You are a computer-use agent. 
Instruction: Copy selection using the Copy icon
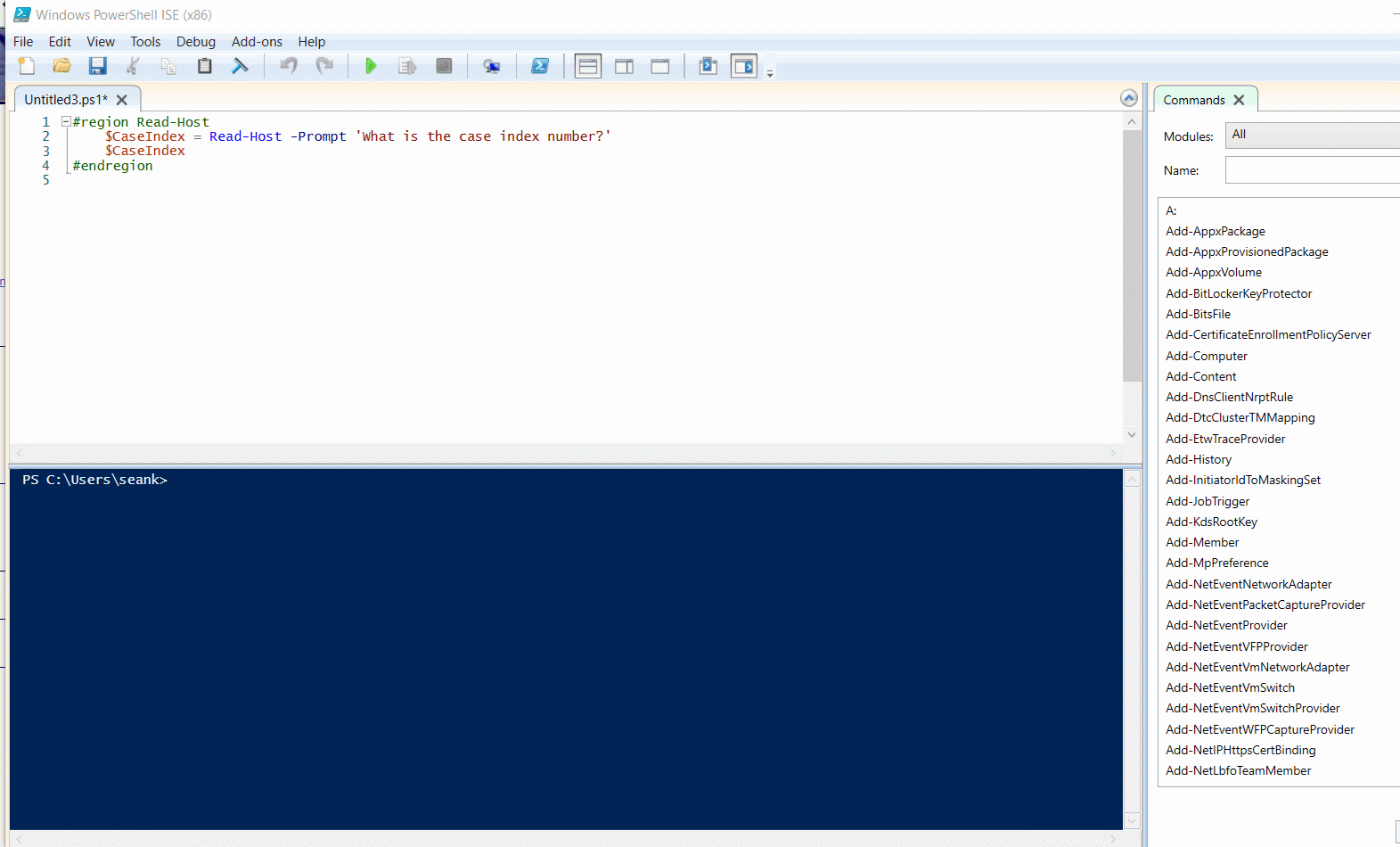click(168, 66)
